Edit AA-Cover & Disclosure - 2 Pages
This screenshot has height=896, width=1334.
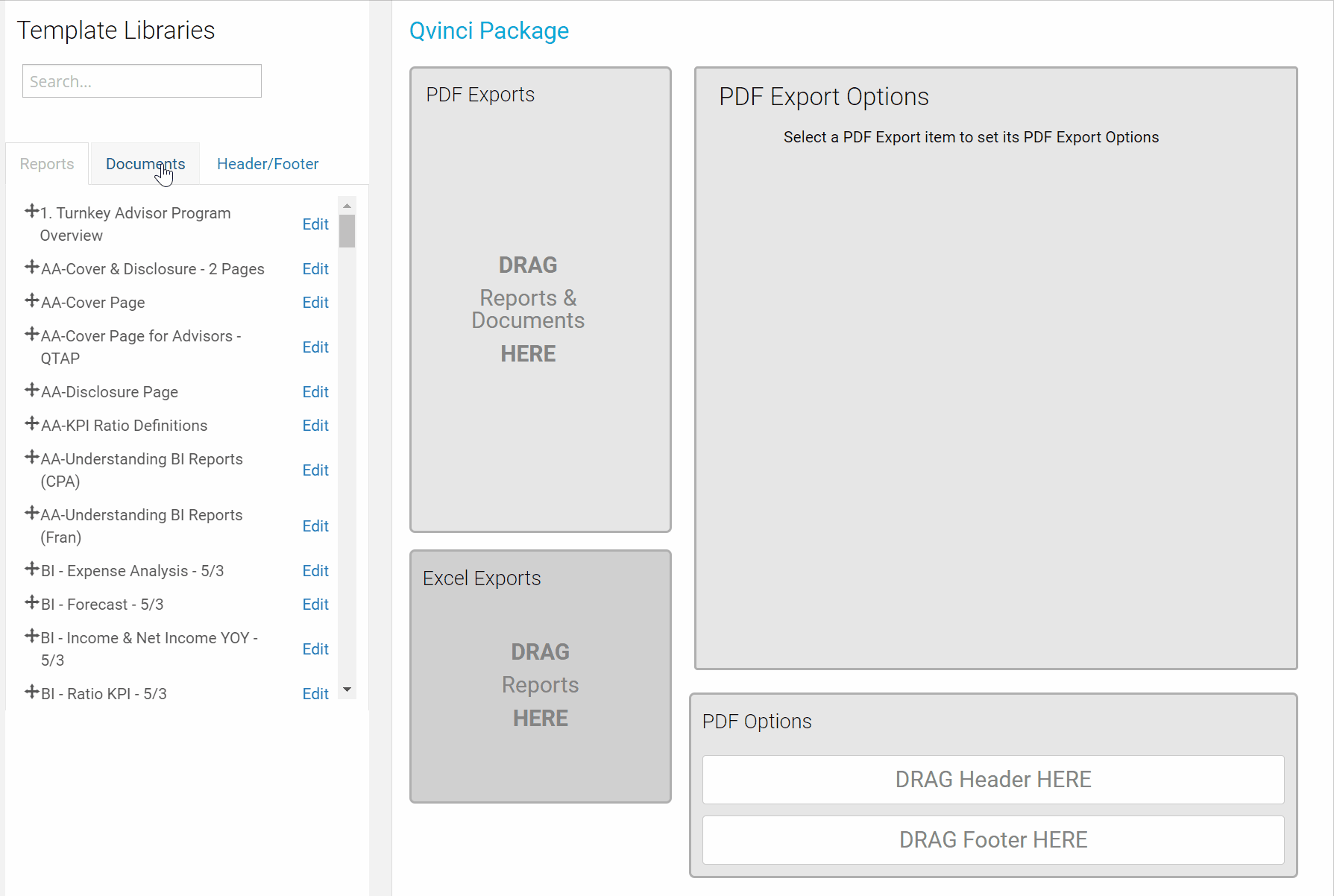[x=315, y=269]
